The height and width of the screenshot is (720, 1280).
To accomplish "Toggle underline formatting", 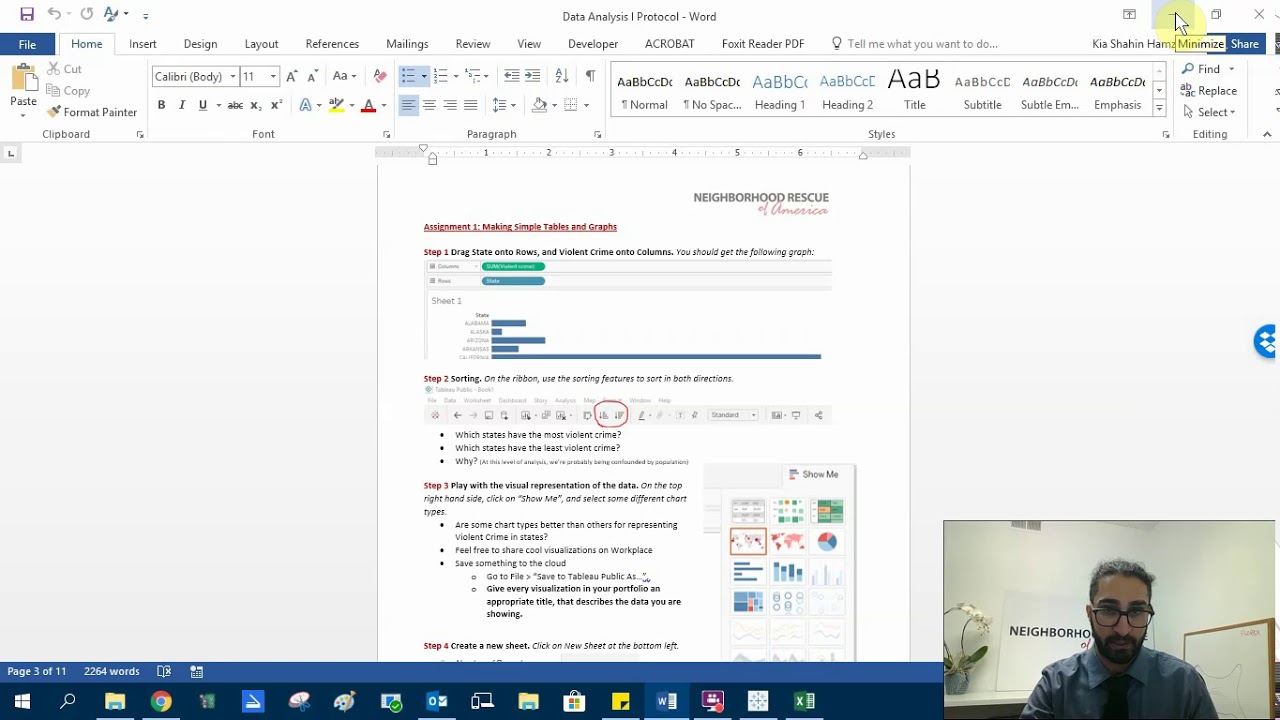I will pyautogui.click(x=203, y=105).
